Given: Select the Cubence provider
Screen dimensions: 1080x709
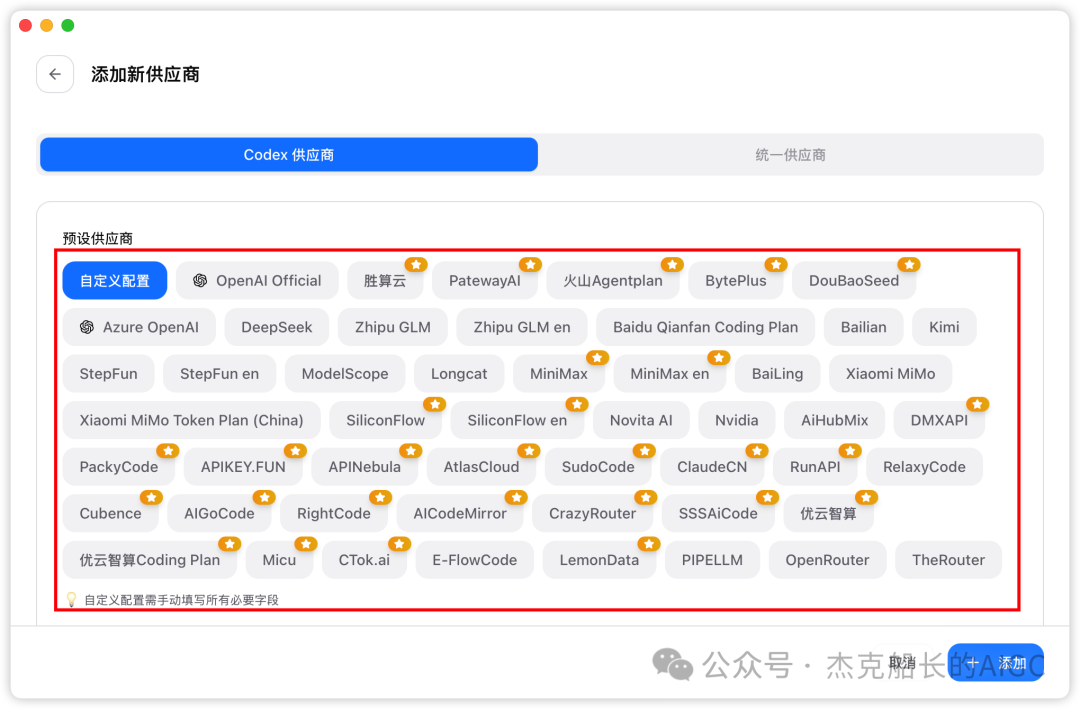Looking at the screenshot, I should pos(110,513).
